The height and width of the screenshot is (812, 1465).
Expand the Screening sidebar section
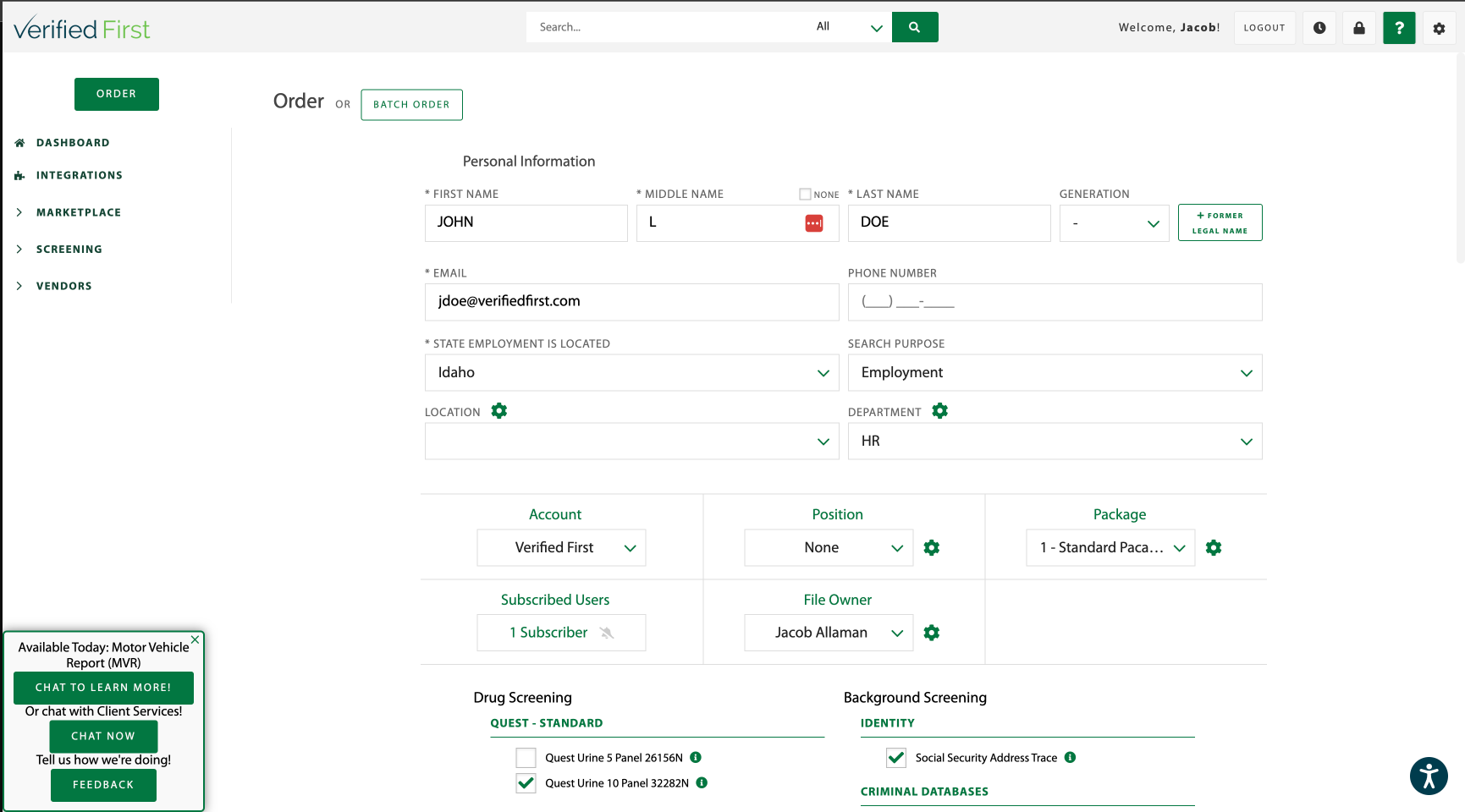(x=69, y=249)
